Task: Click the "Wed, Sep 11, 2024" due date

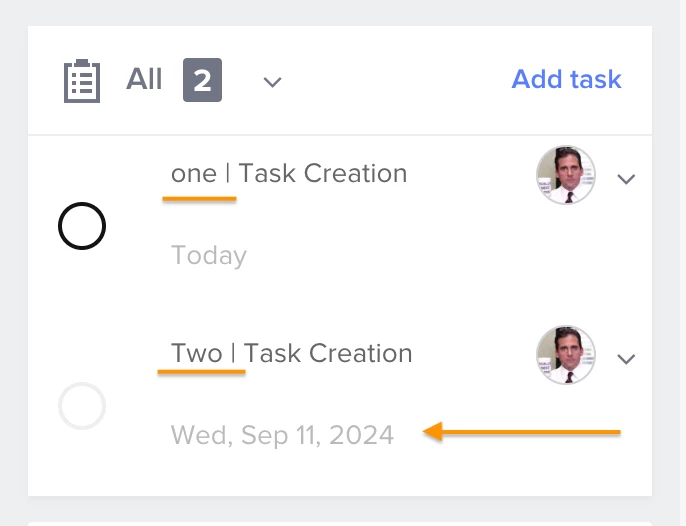Action: coord(283,435)
